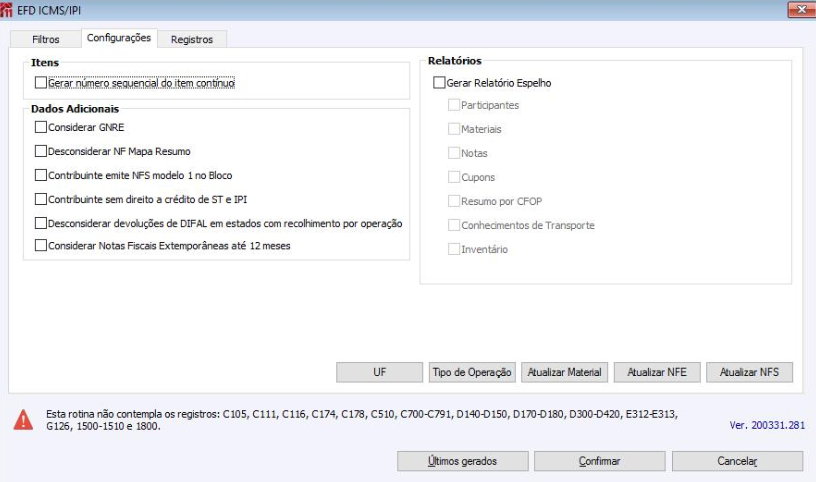Open the Registros tab
The image size is (816, 482).
pyautogui.click(x=191, y=39)
